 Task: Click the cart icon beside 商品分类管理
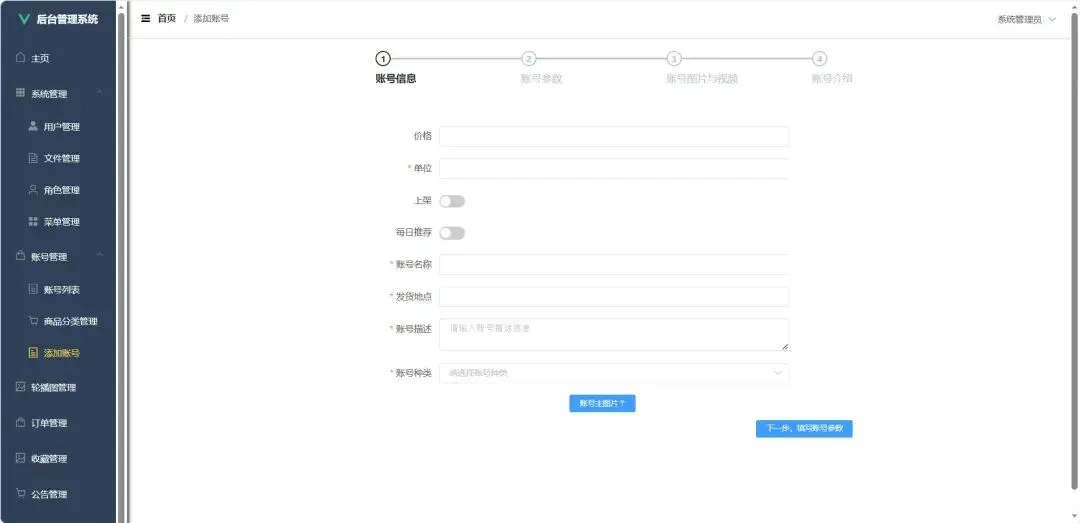click(33, 321)
